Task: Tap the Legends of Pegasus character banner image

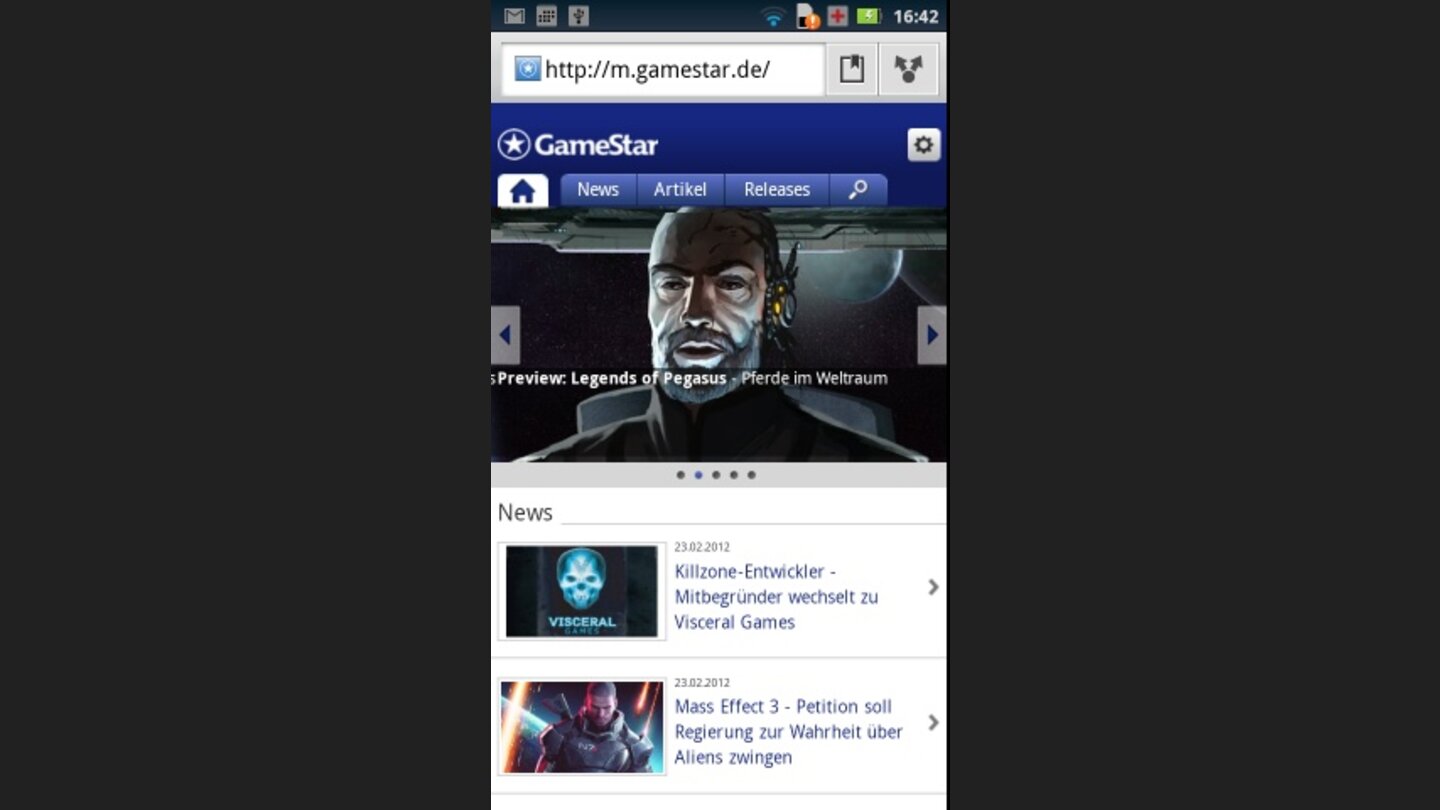Action: pos(718,335)
